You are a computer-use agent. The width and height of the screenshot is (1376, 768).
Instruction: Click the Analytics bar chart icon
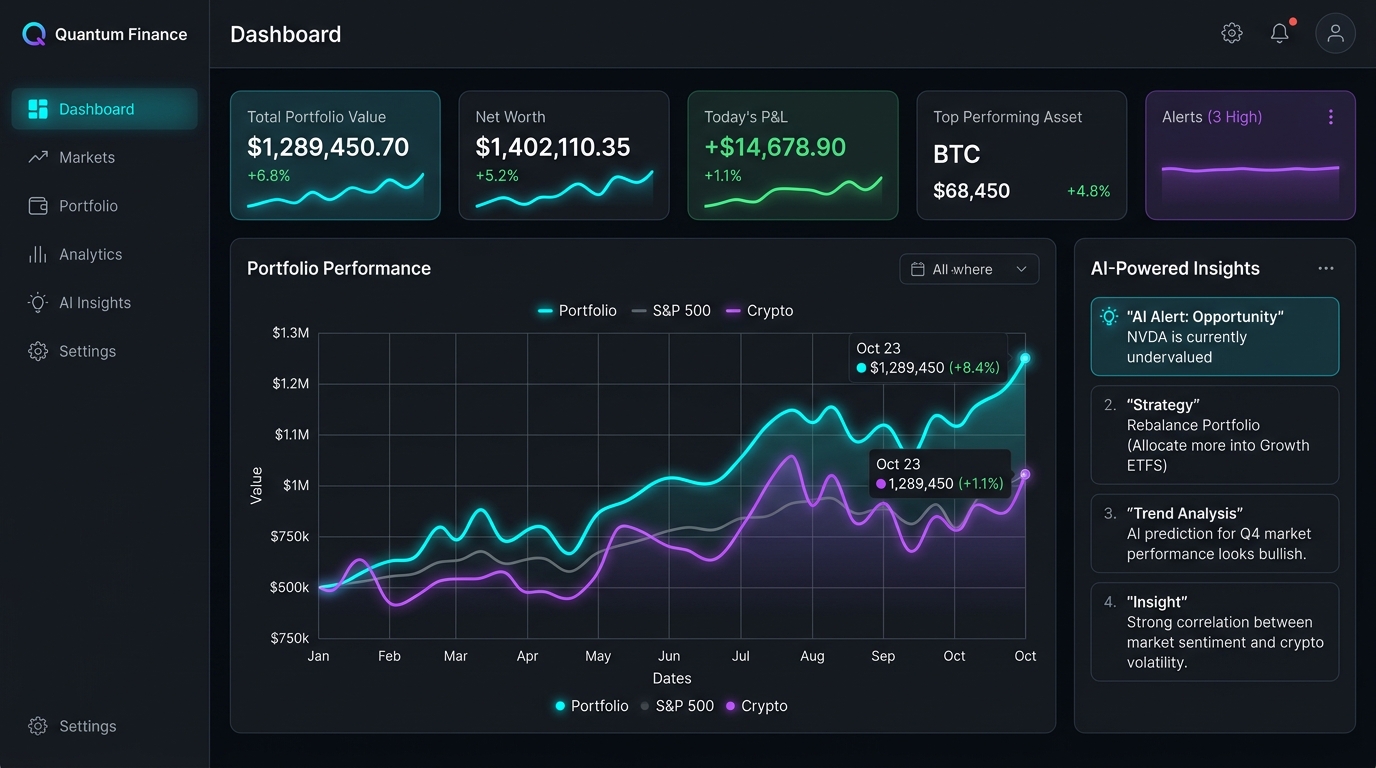(38, 254)
